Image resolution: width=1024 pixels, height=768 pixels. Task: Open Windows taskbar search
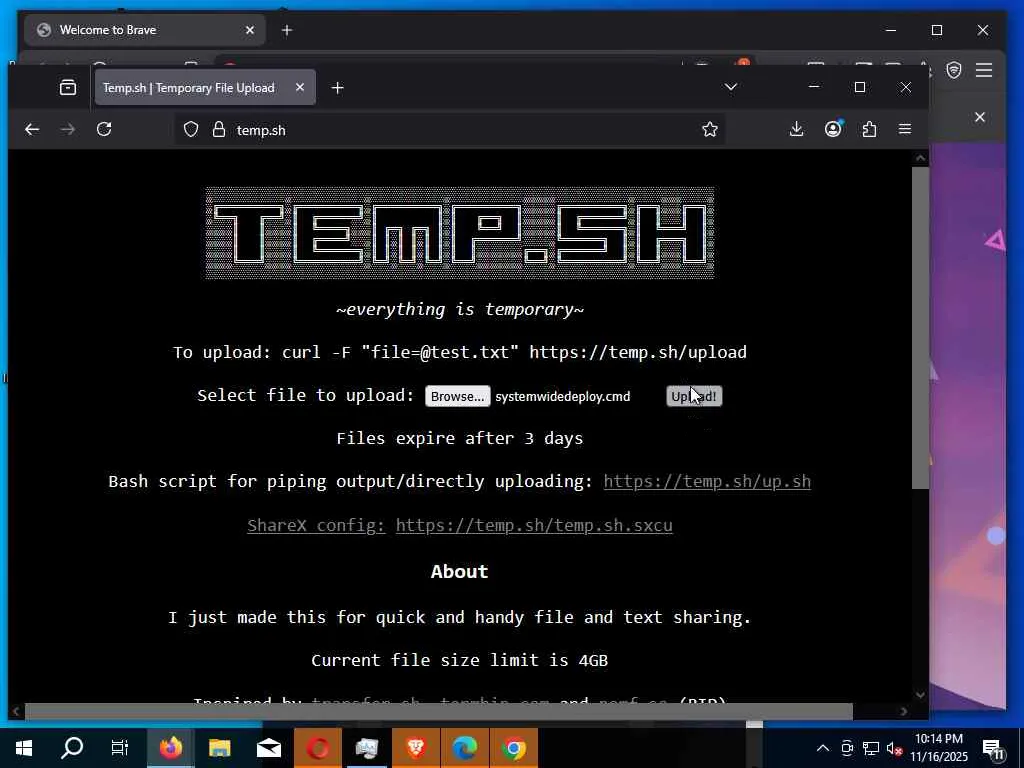pyautogui.click(x=72, y=748)
